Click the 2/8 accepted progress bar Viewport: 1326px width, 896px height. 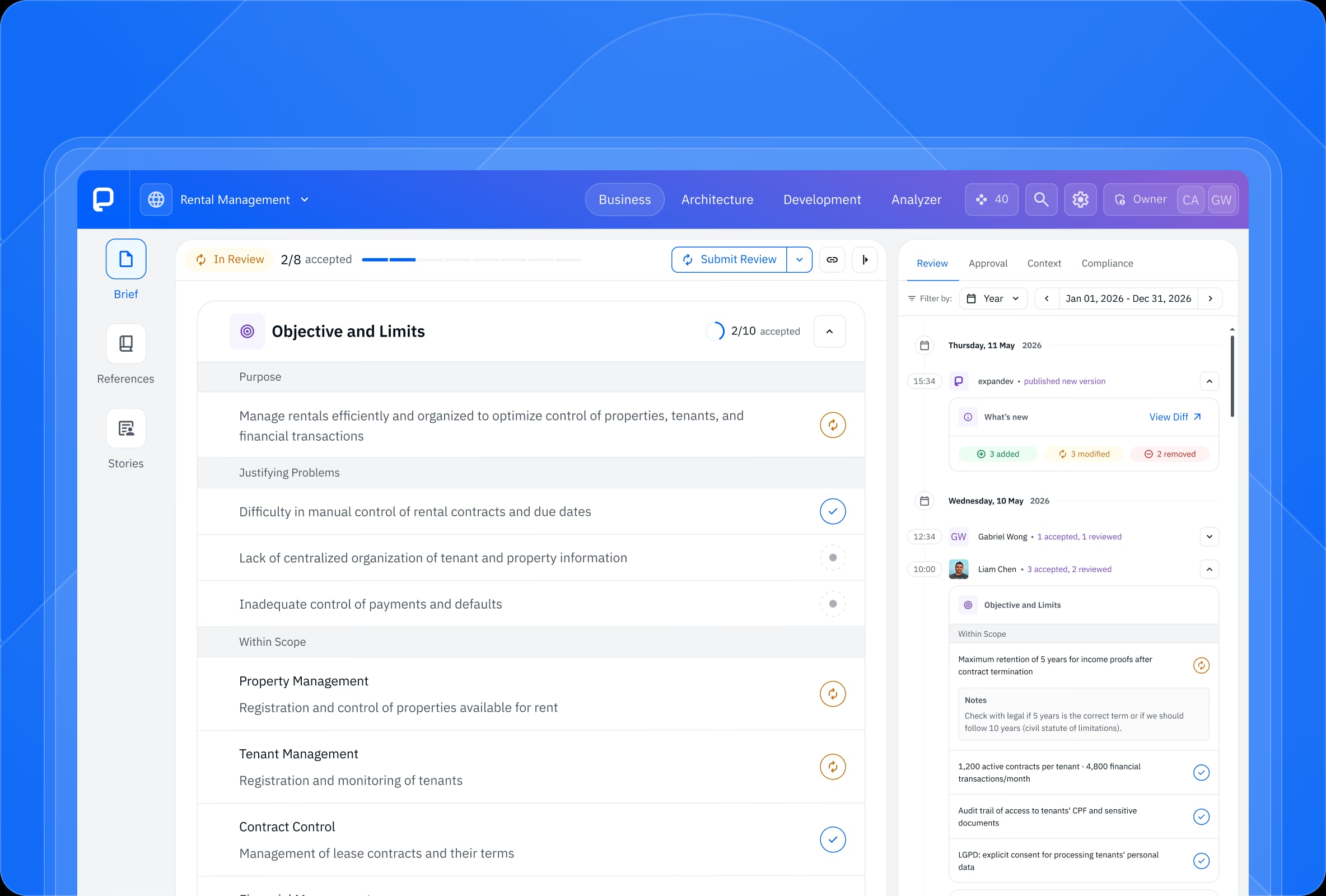point(472,260)
